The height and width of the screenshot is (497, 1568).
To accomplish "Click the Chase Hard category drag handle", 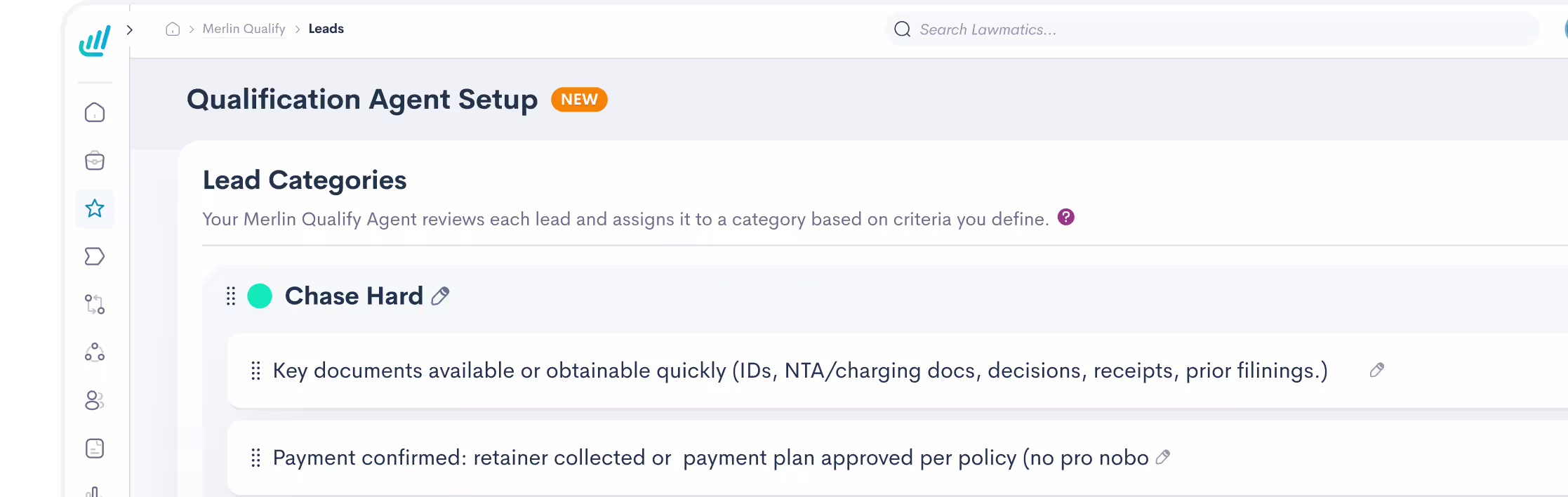I will click(x=231, y=296).
